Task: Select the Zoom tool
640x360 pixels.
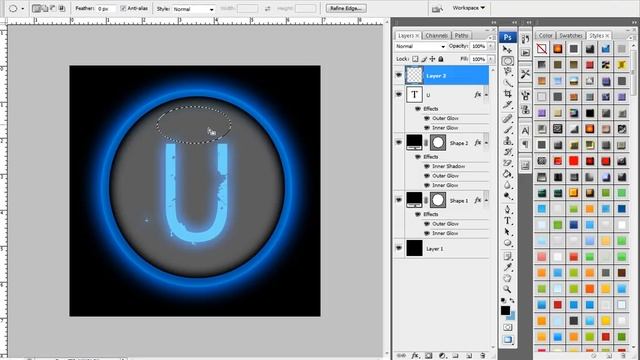Action: click(507, 289)
